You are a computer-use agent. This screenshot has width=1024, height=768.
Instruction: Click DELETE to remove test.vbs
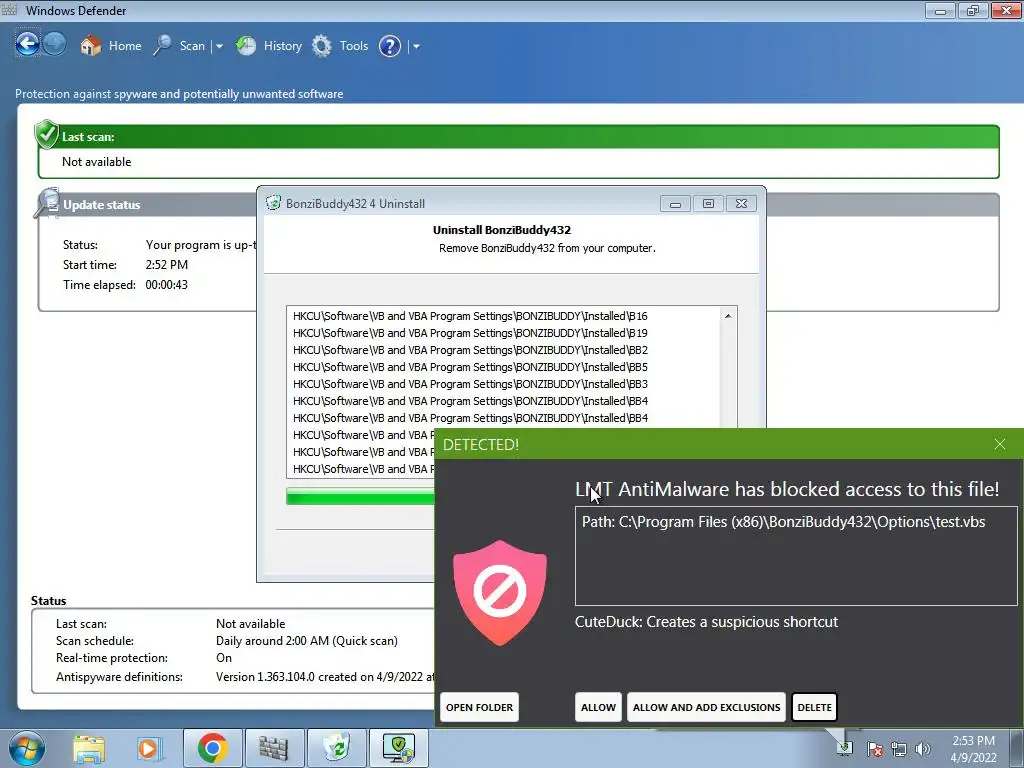[814, 707]
